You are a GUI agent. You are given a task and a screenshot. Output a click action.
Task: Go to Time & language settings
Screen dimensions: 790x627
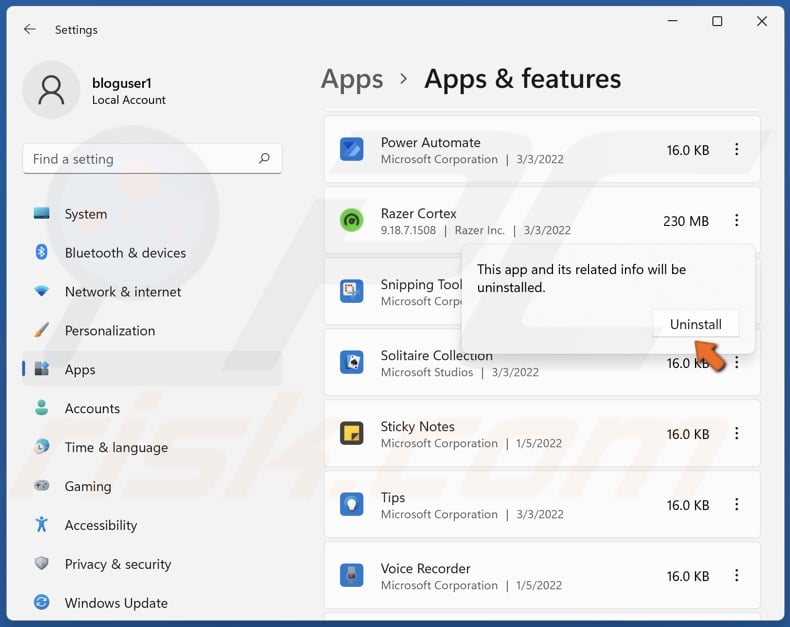[x=152, y=447]
